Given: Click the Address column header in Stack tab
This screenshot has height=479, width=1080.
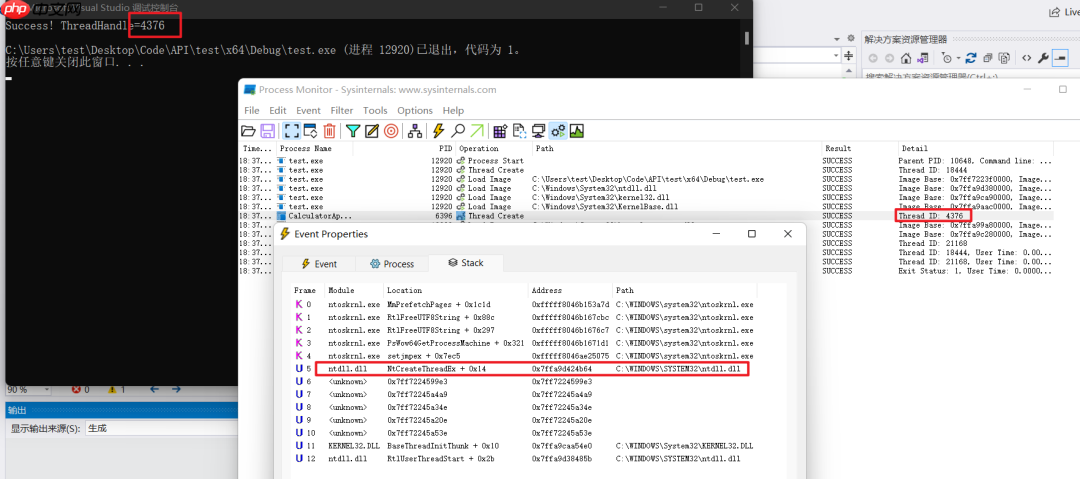Looking at the screenshot, I should point(570,290).
